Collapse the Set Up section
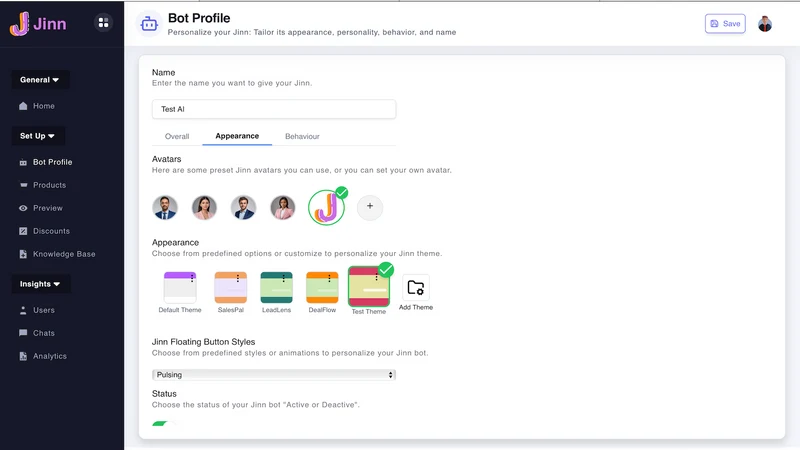The height and width of the screenshot is (450, 800). (x=38, y=136)
